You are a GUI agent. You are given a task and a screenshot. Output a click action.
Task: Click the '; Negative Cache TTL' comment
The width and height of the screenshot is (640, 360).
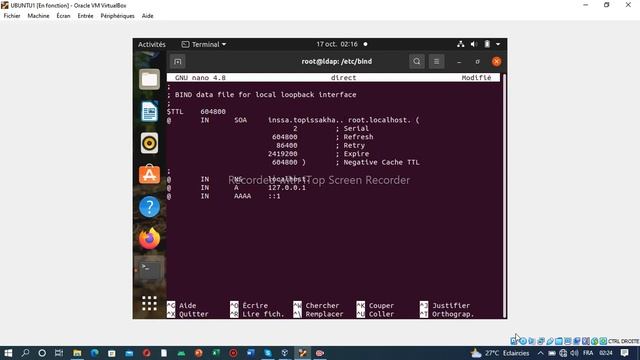tap(378, 162)
